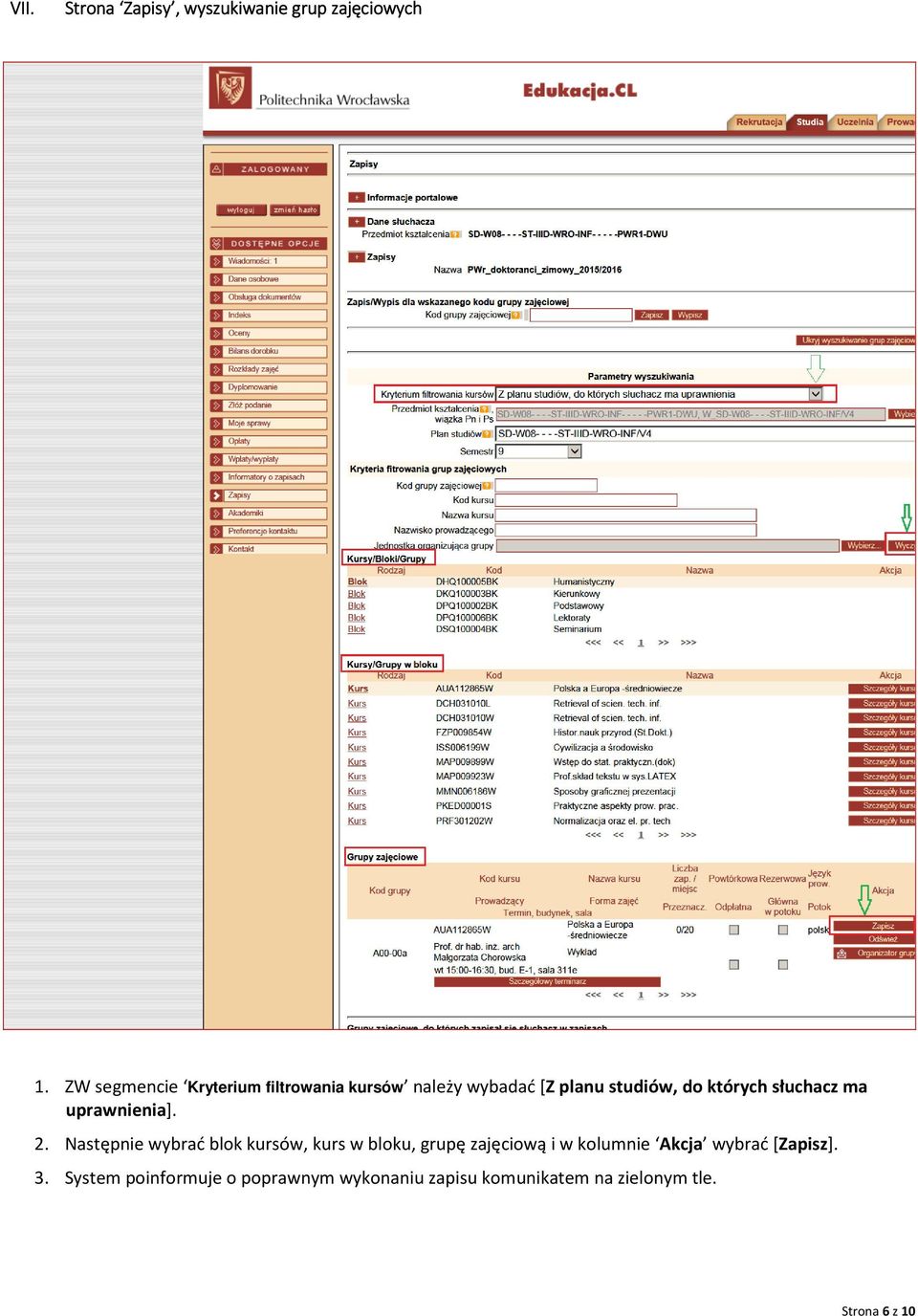Click arrow icon beside Preferencje kontaktu
Viewport: 918px width, 1316px height.
click(x=217, y=531)
